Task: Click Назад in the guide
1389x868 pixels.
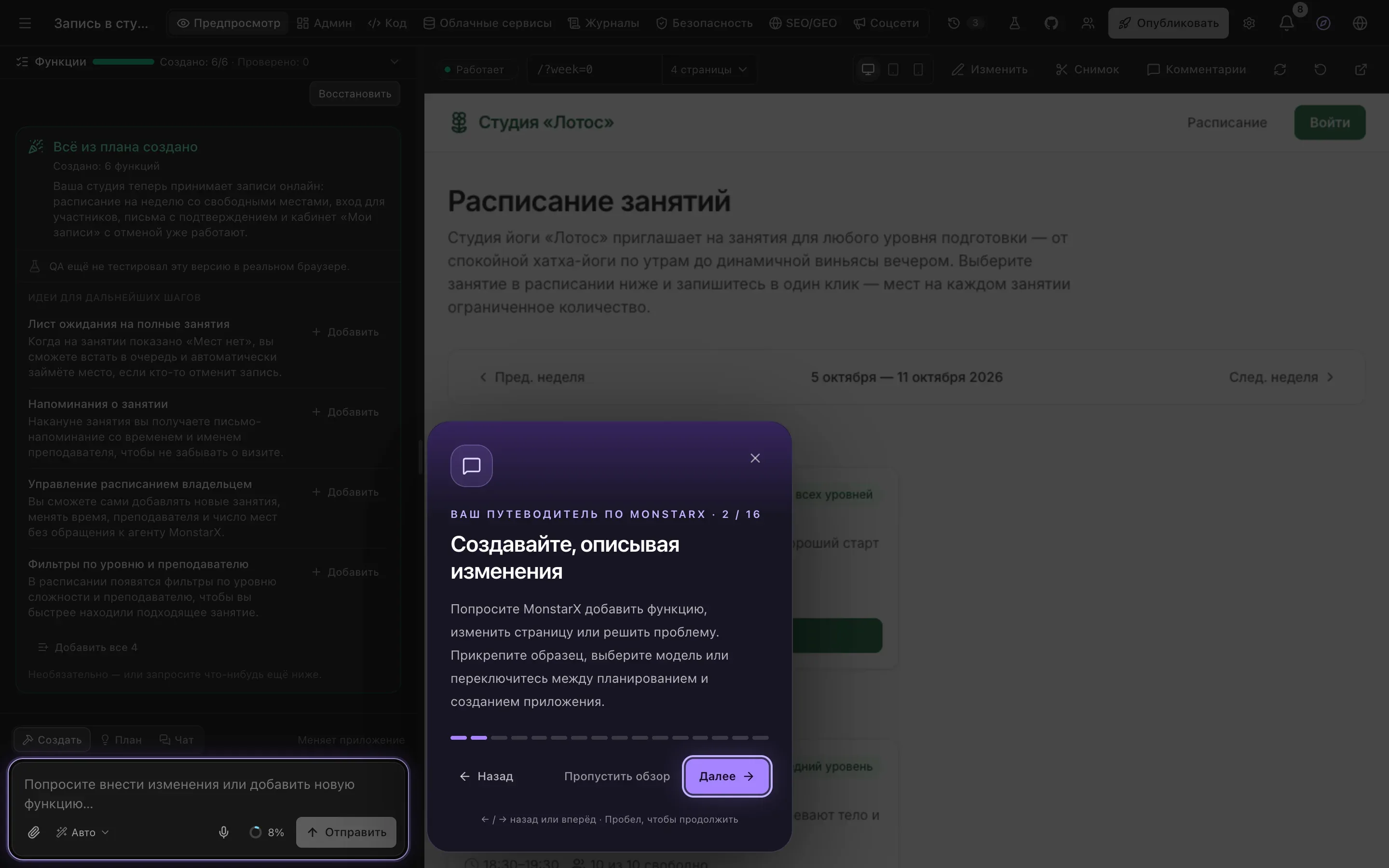Action: 486,776
